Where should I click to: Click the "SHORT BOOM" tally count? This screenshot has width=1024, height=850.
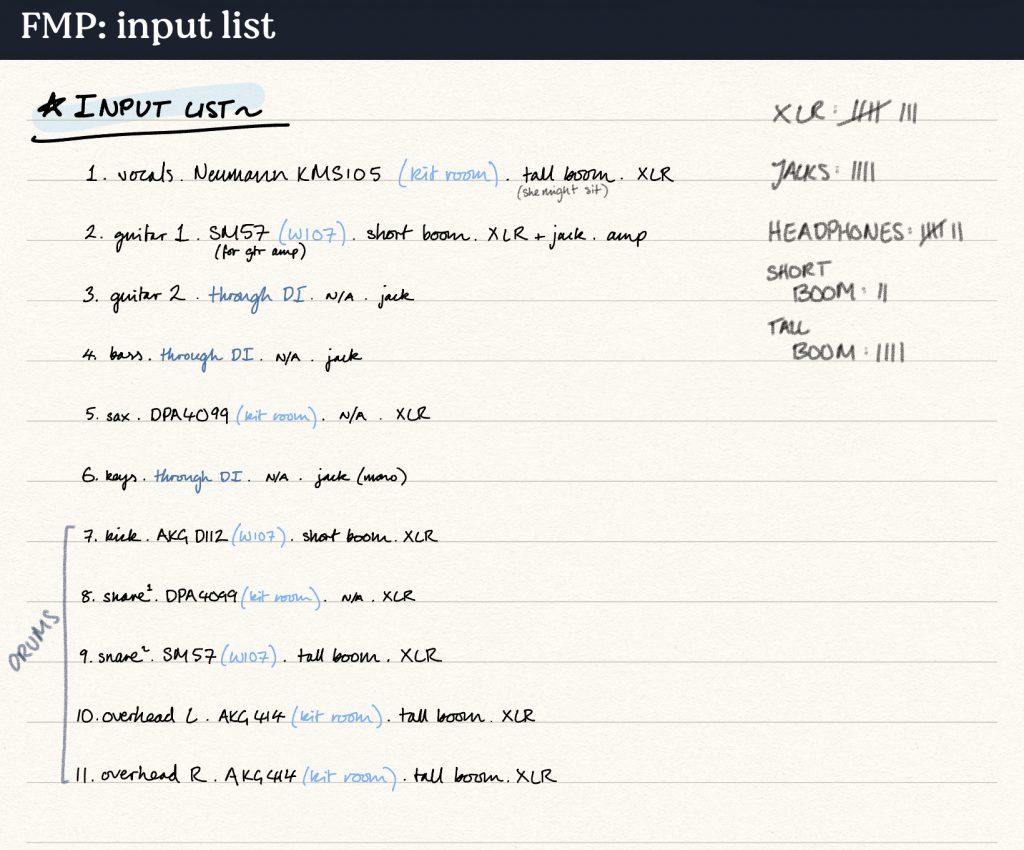[828, 283]
